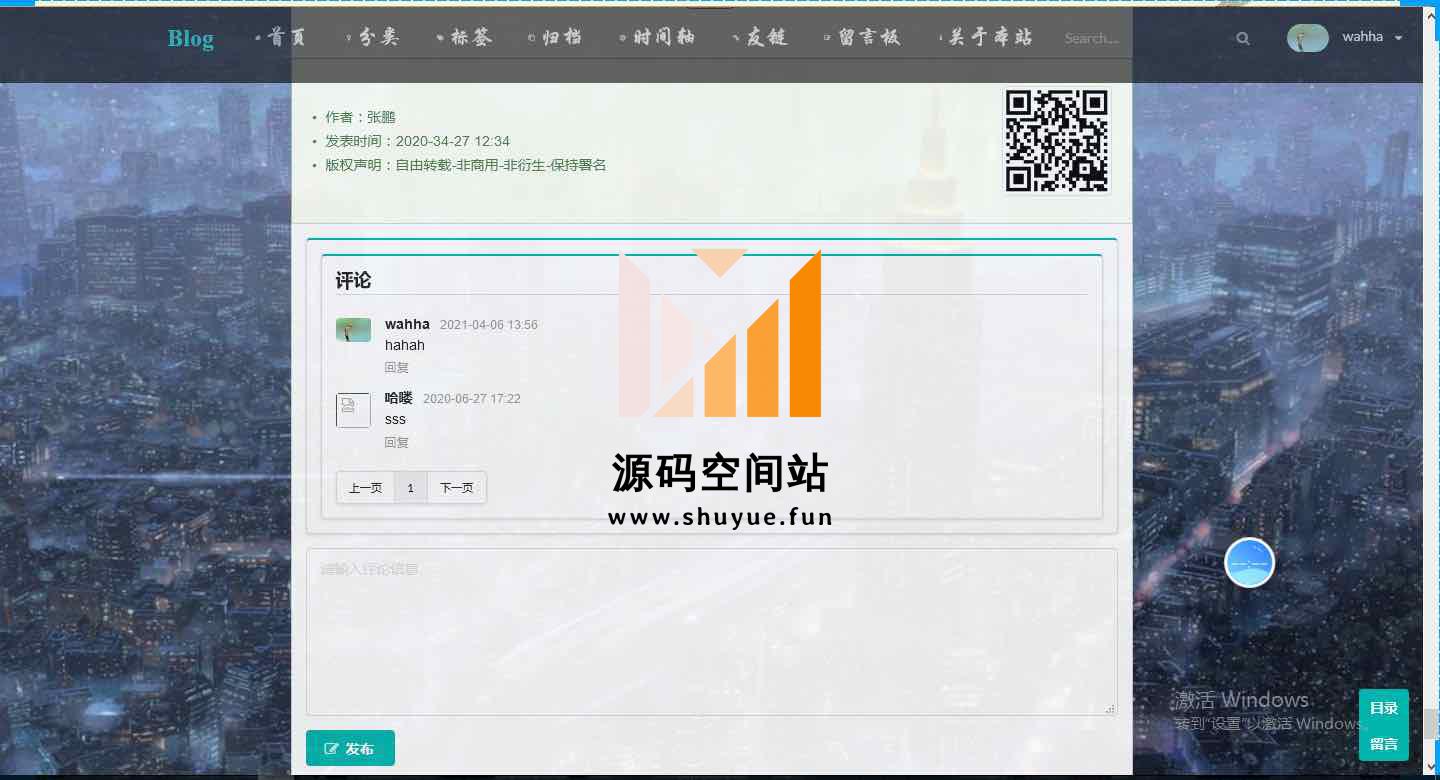Open the 标签 tags page
1440x780 pixels.
464,37
